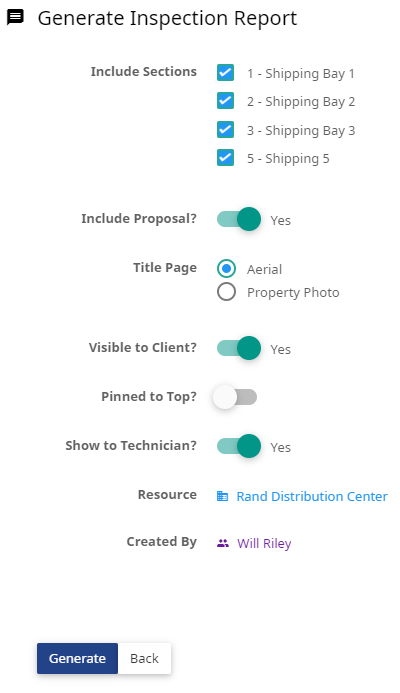Uncheck the 1 - Shipping Bay 1 checkbox
Image resolution: width=400 pixels, height=693 pixels.
[225, 72]
